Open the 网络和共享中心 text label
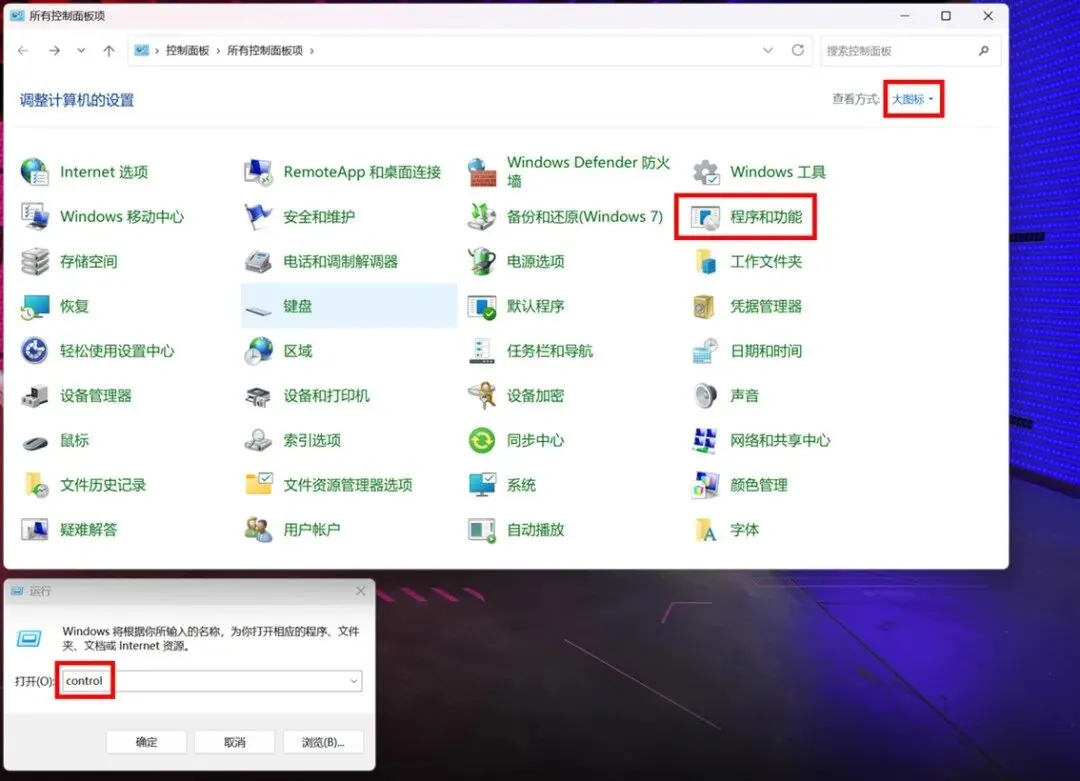Image resolution: width=1080 pixels, height=781 pixels. 780,440
